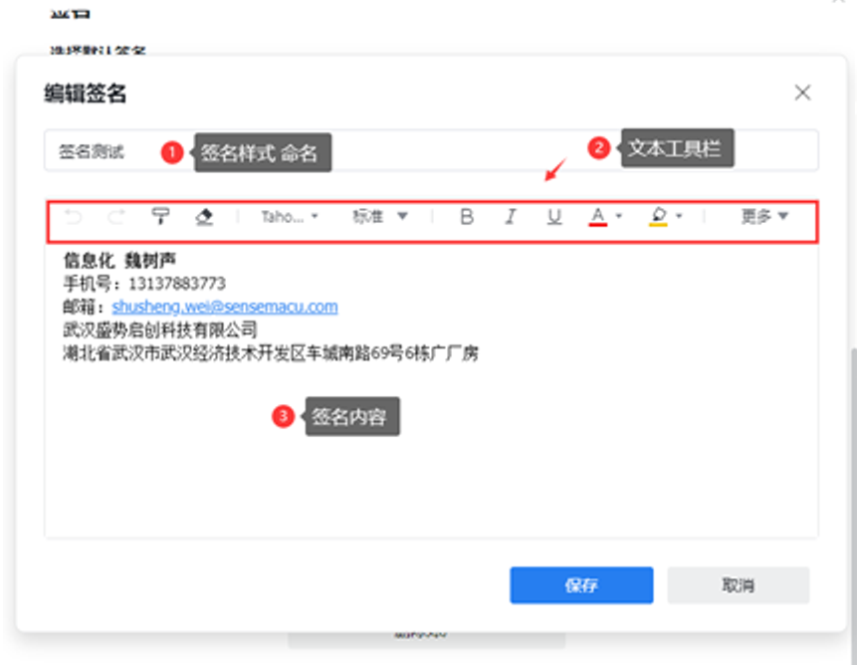This screenshot has width=857, height=665.
Task: Toggle underline formatting with U icon
Action: (x=554, y=217)
